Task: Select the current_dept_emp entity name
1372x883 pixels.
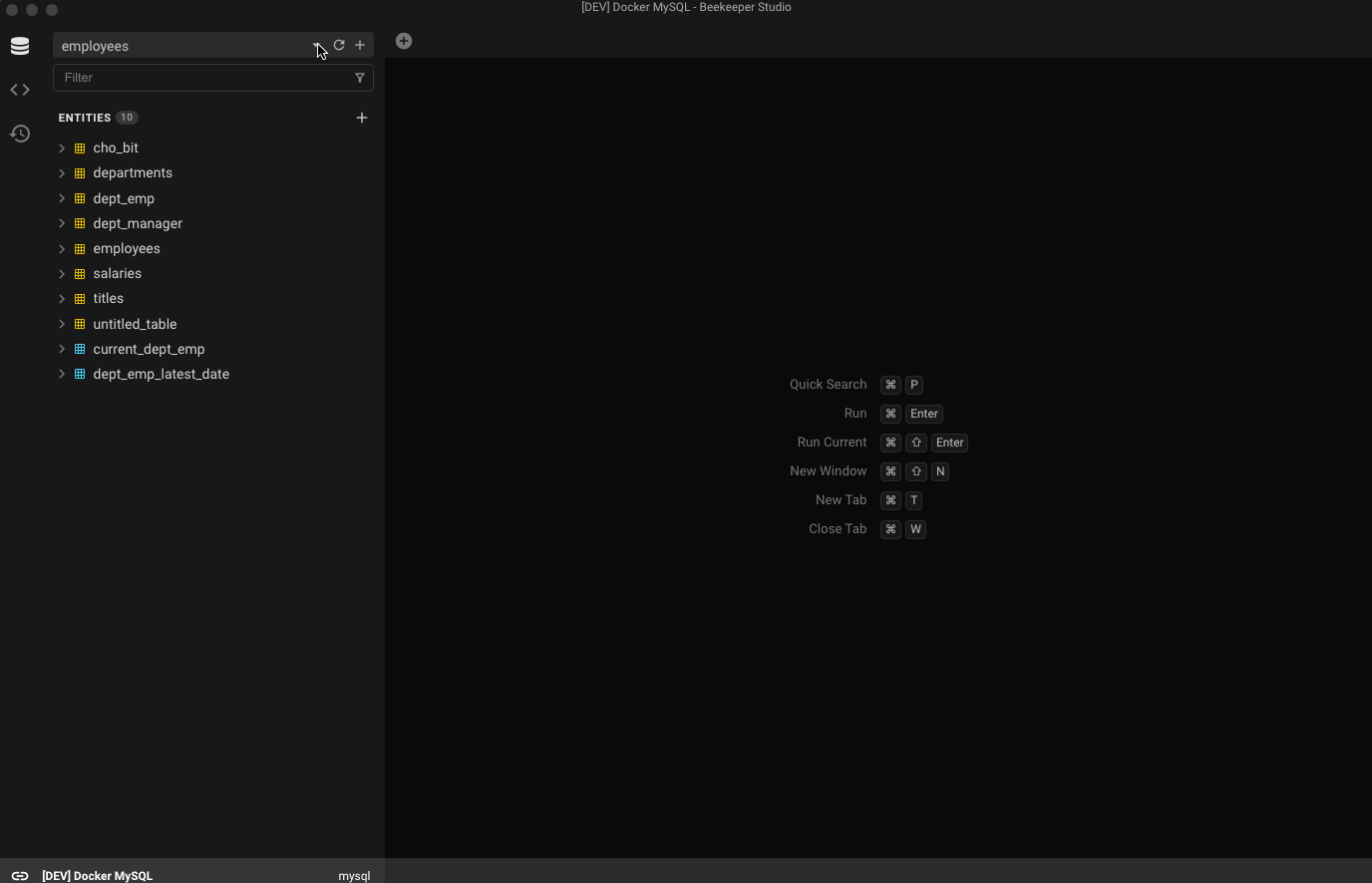Action: pyautogui.click(x=149, y=349)
